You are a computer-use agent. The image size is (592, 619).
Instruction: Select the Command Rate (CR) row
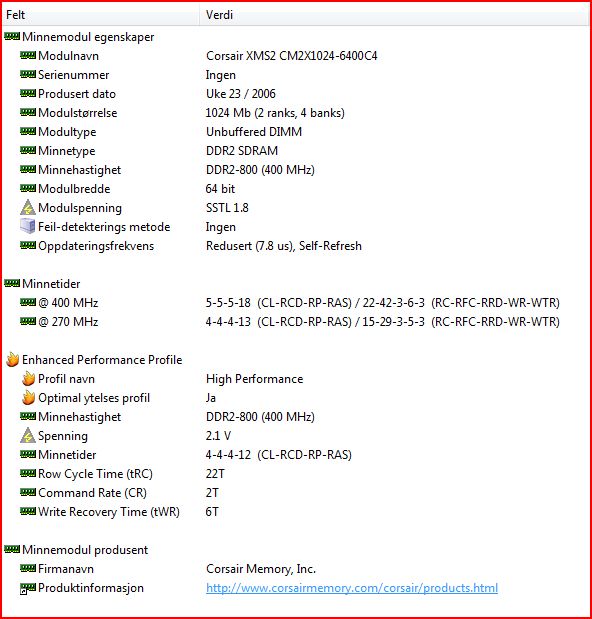click(296, 493)
